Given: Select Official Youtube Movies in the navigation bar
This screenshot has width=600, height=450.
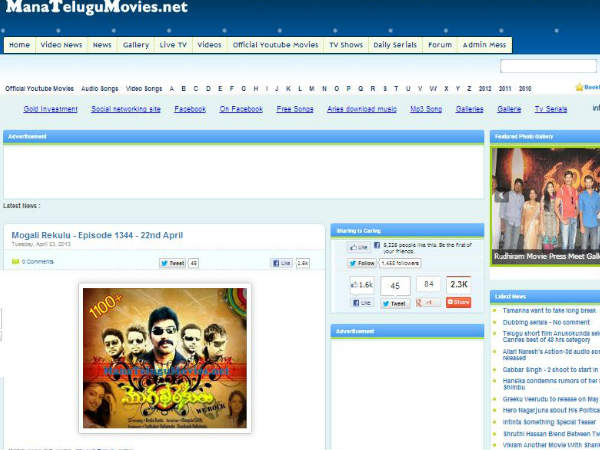Looking at the screenshot, I should (x=276, y=45).
